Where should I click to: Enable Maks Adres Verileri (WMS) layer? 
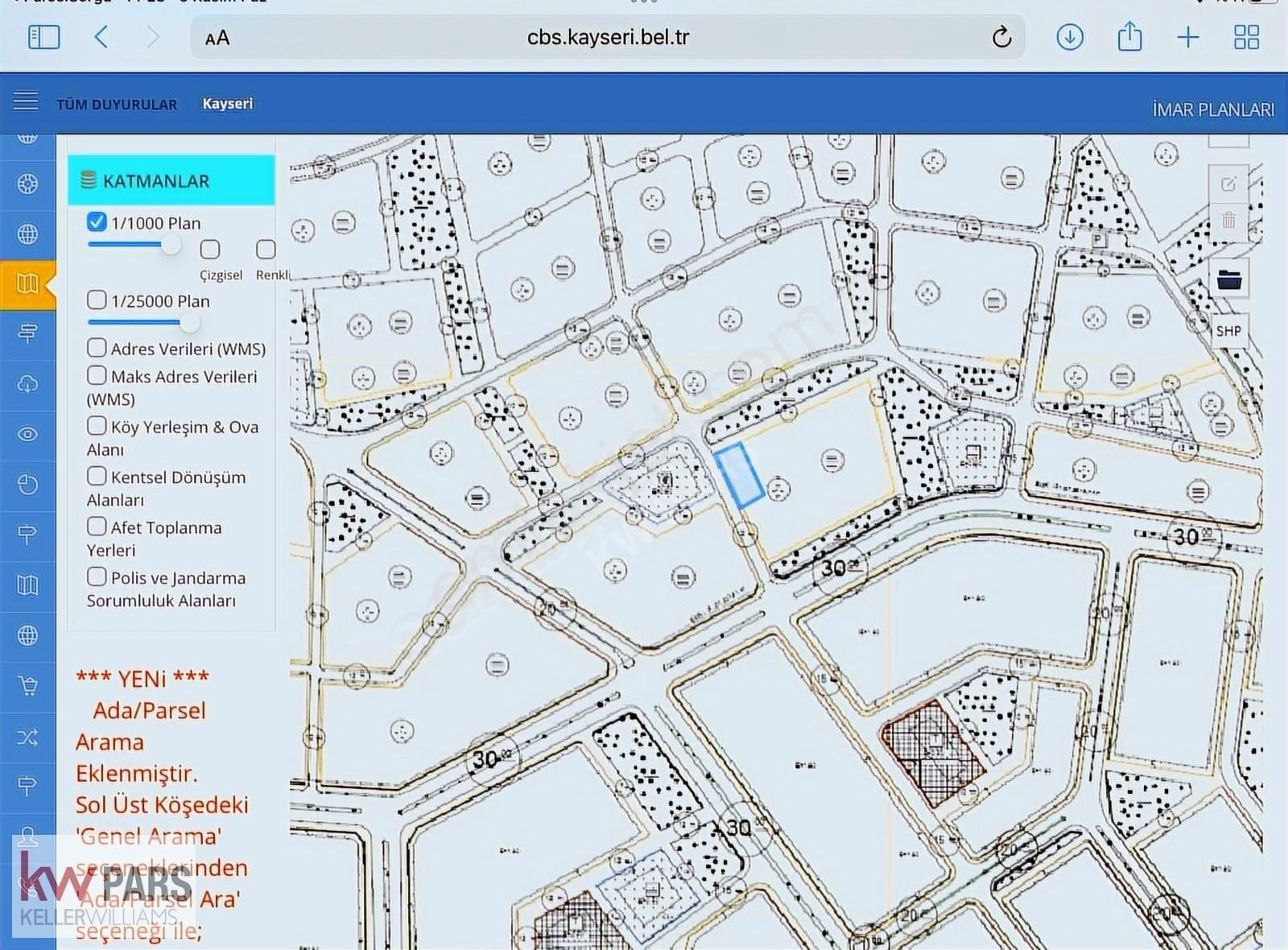click(97, 374)
